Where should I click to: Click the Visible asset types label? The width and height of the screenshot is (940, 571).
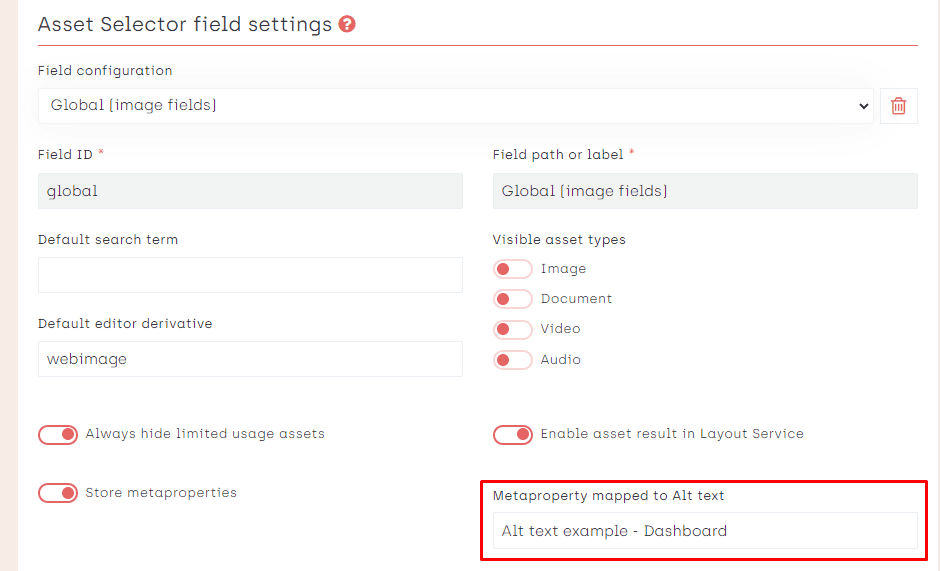point(559,240)
